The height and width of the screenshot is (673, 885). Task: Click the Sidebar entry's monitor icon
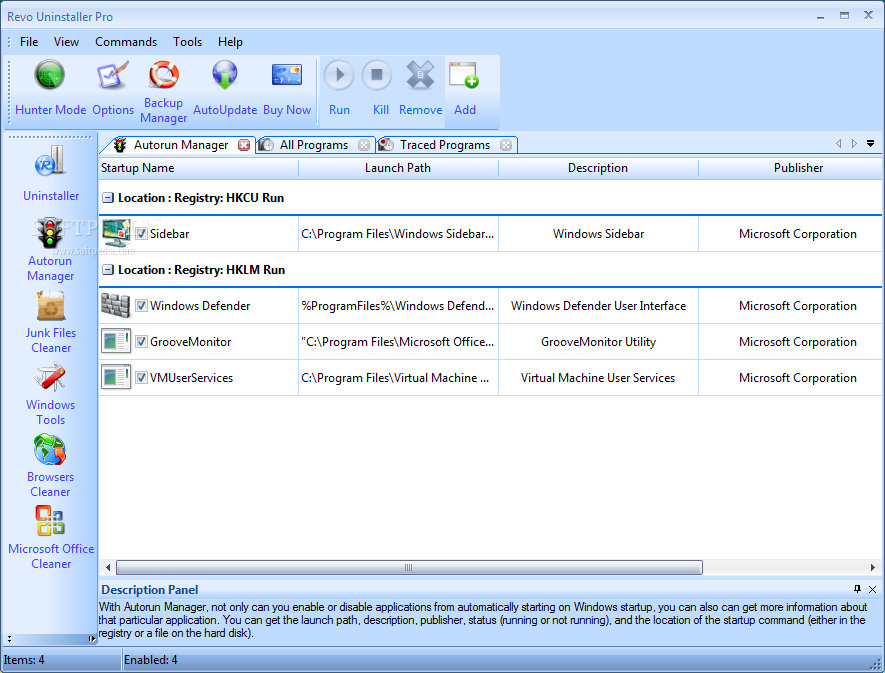coord(117,233)
